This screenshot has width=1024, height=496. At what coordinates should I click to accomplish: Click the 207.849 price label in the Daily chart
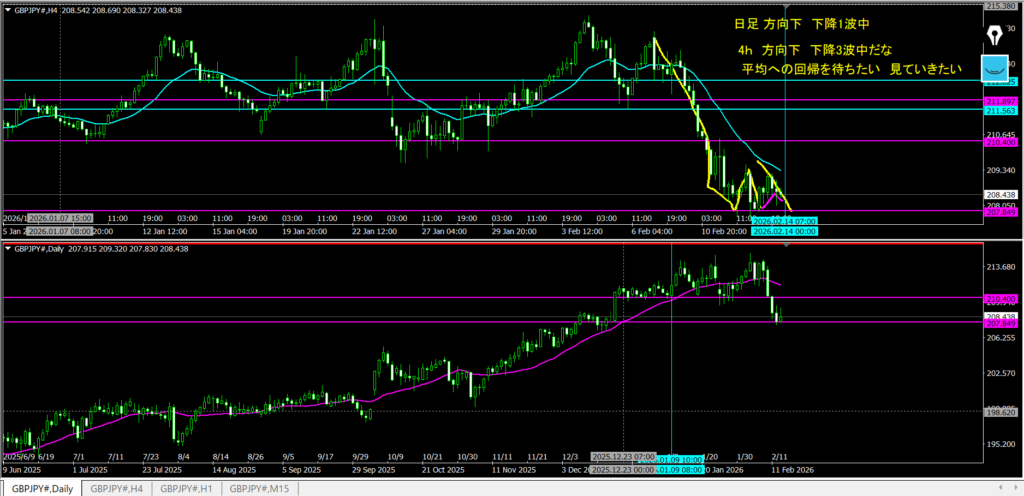click(1001, 324)
